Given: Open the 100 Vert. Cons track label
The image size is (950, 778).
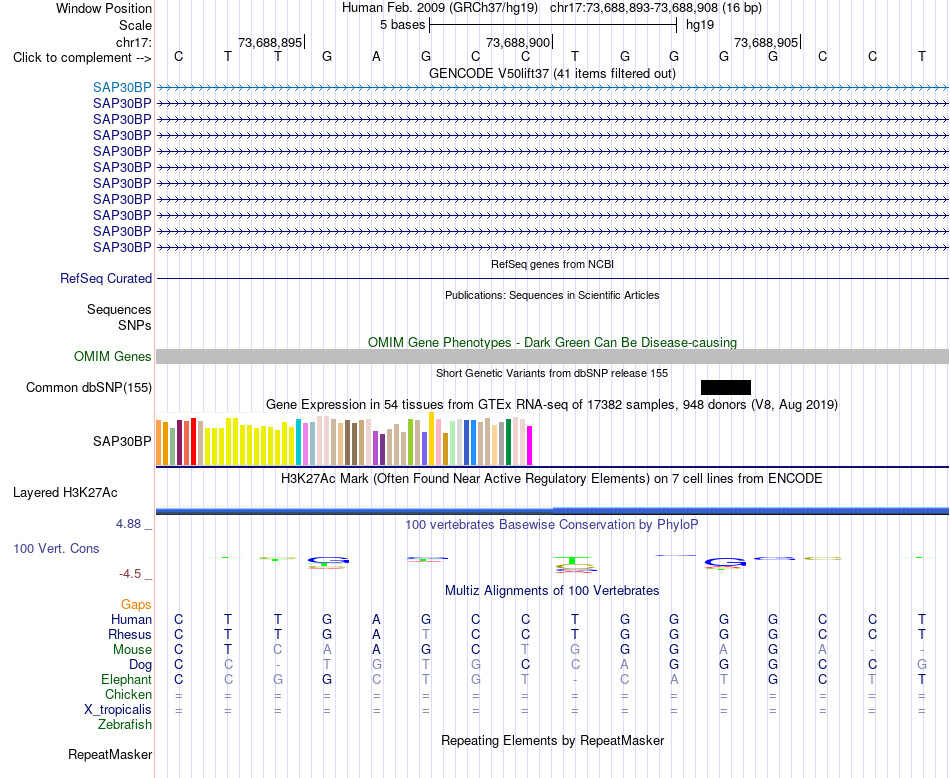Looking at the screenshot, I should [x=56, y=549].
